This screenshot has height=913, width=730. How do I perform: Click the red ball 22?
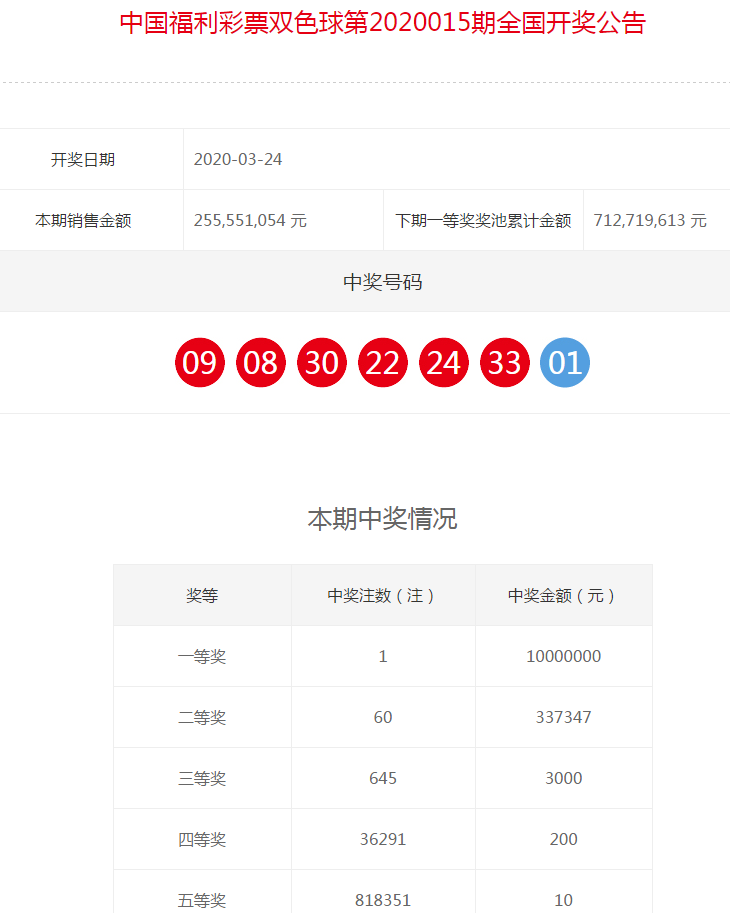point(382,362)
